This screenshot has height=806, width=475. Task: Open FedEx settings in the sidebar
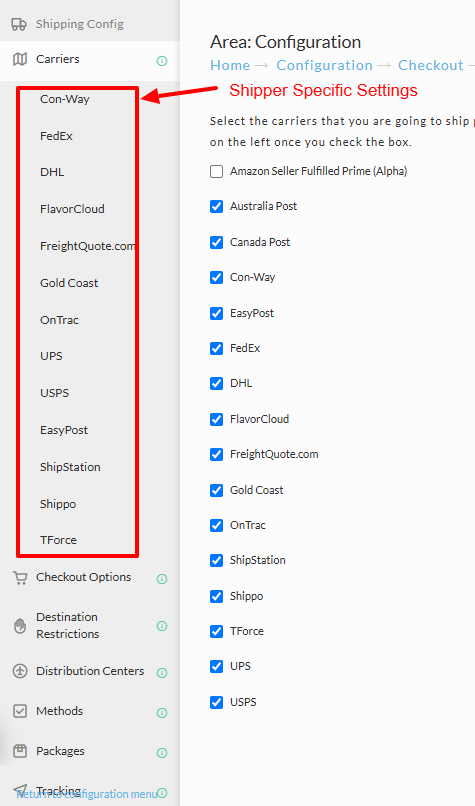[57, 136]
